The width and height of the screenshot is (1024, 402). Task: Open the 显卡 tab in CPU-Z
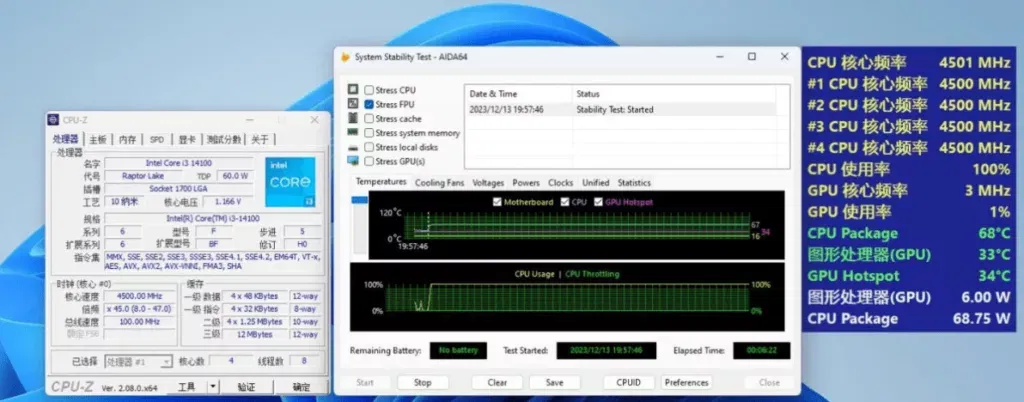click(187, 140)
